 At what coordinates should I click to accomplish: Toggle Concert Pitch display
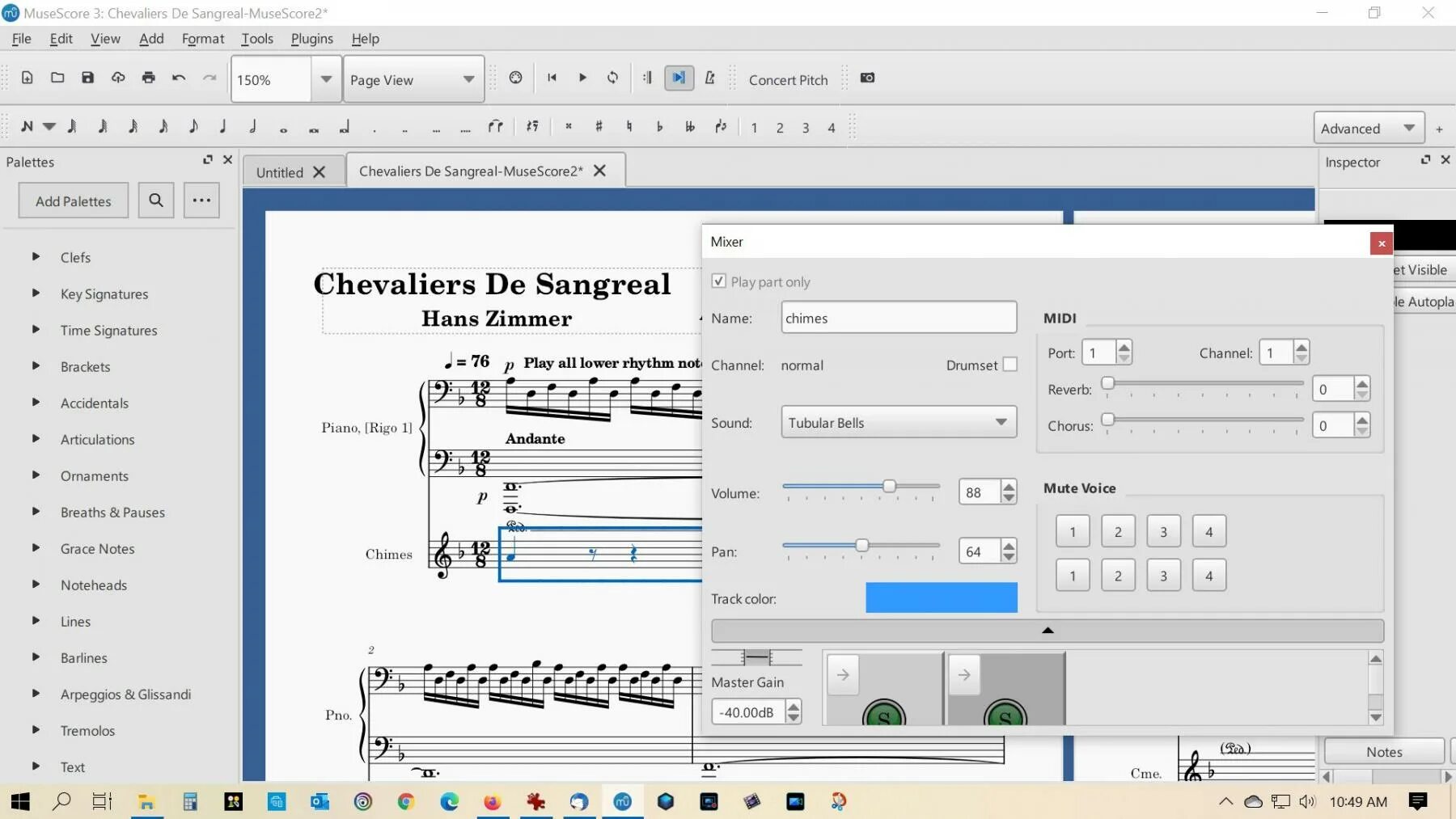(788, 80)
